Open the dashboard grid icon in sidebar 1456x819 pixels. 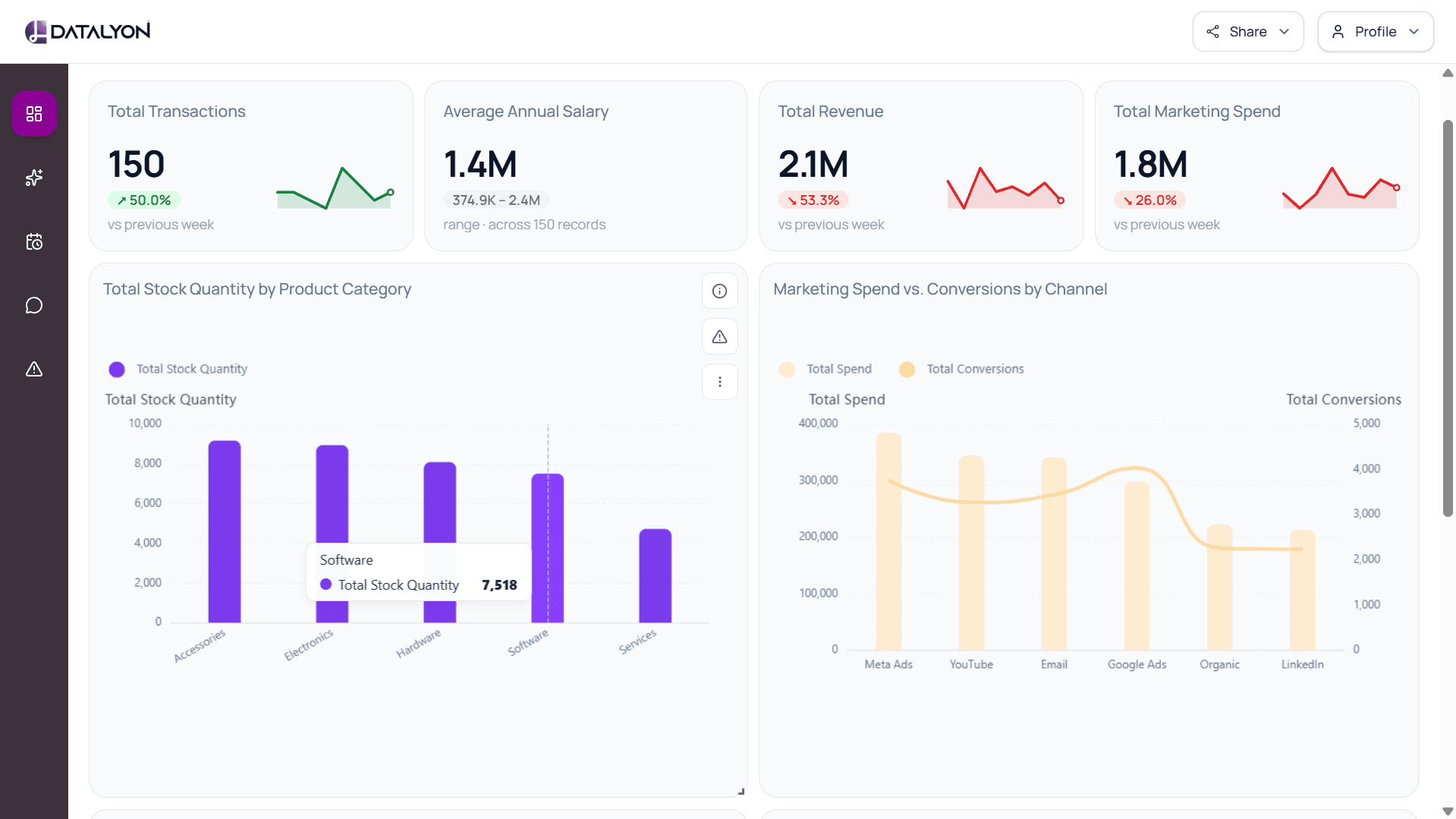pos(34,114)
